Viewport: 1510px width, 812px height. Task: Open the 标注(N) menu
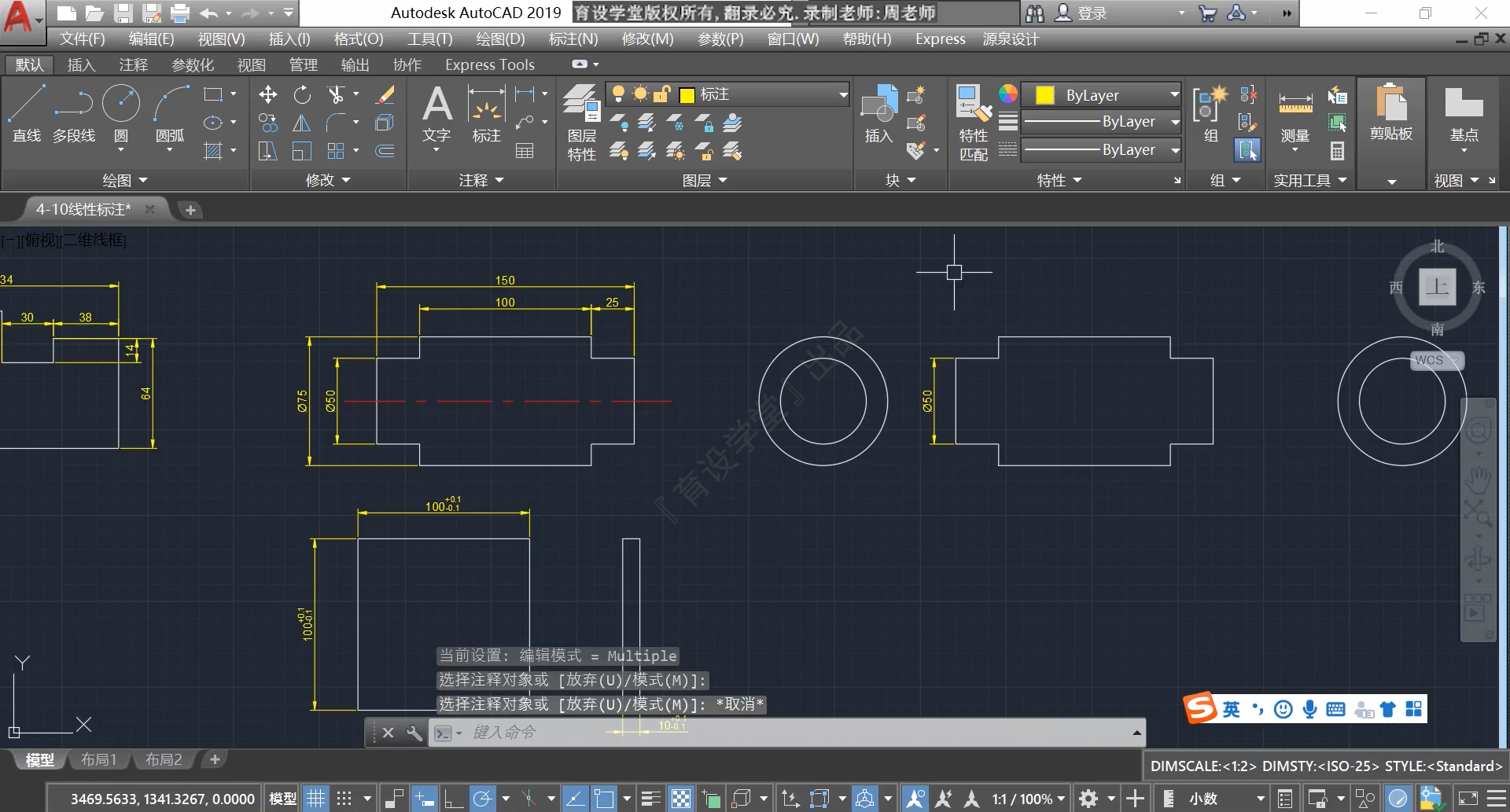tap(573, 39)
